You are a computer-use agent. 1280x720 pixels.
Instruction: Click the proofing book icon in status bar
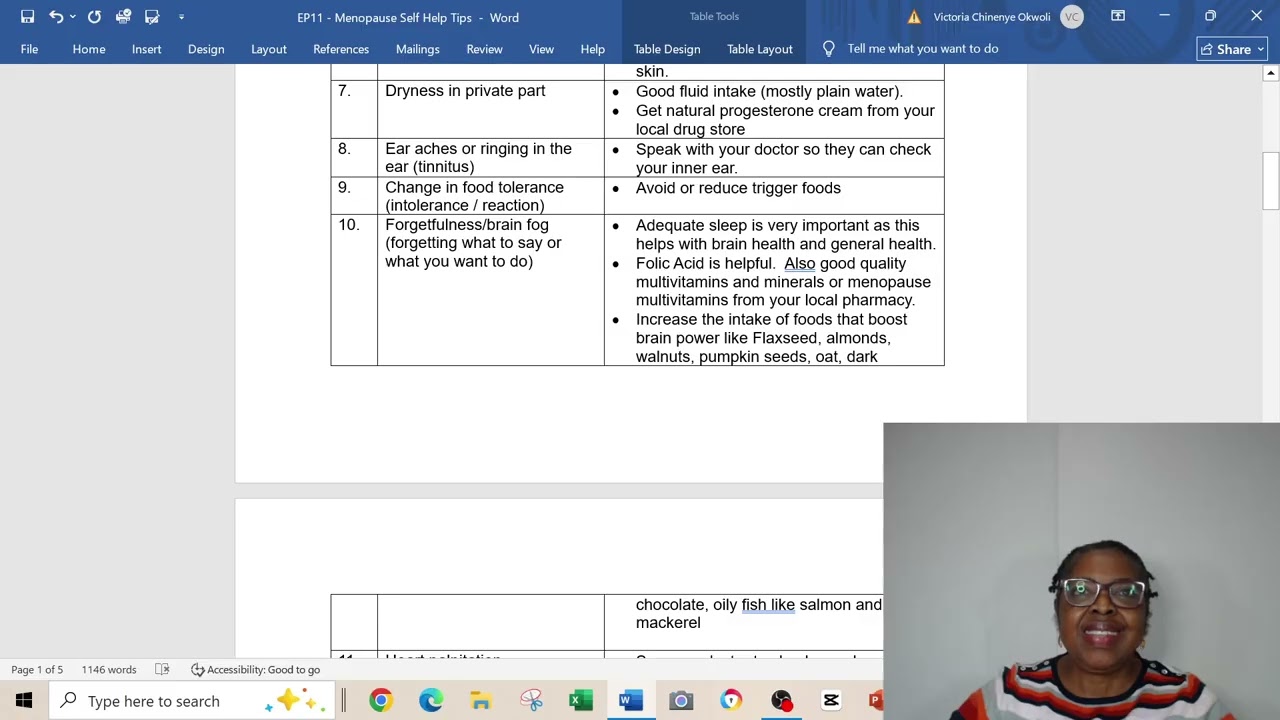click(x=162, y=670)
